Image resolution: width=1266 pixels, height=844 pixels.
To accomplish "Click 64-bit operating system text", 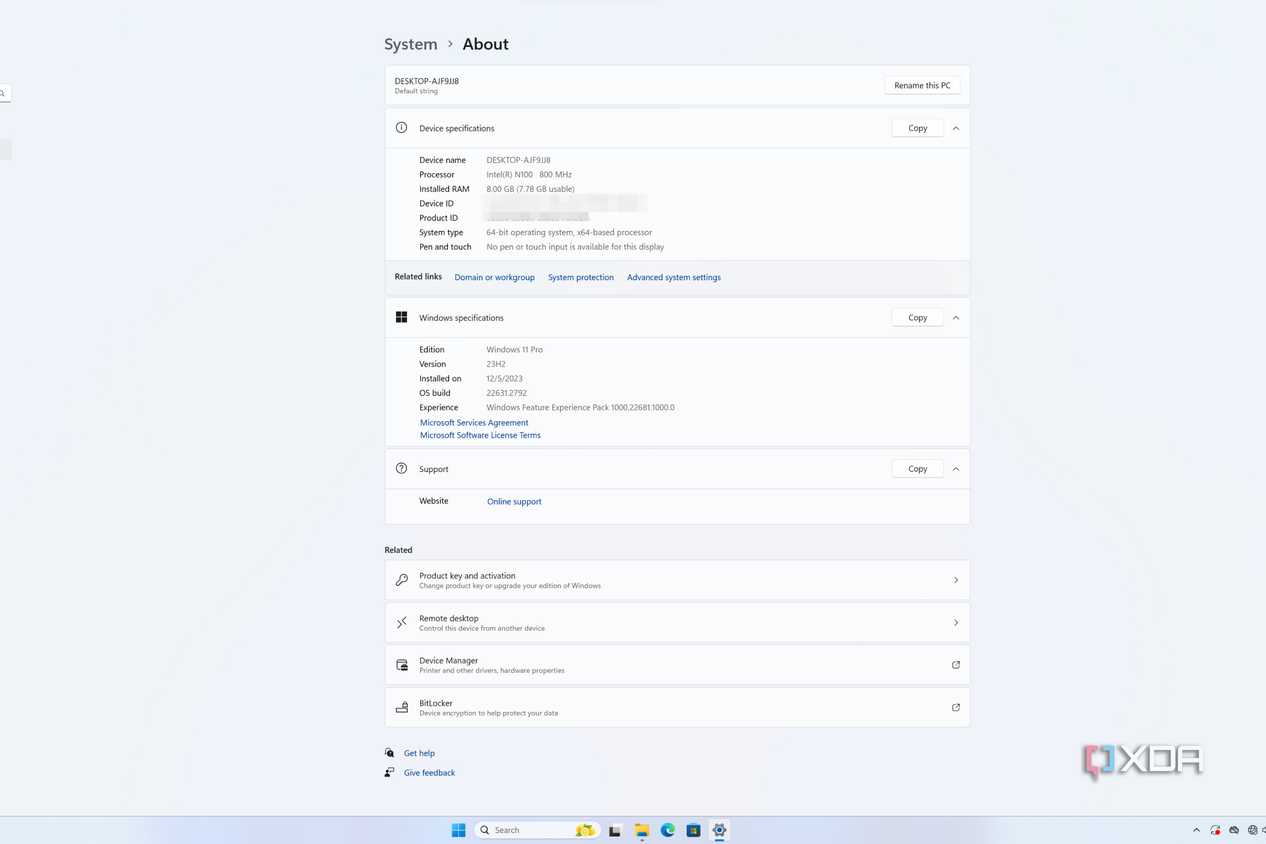I will (569, 232).
